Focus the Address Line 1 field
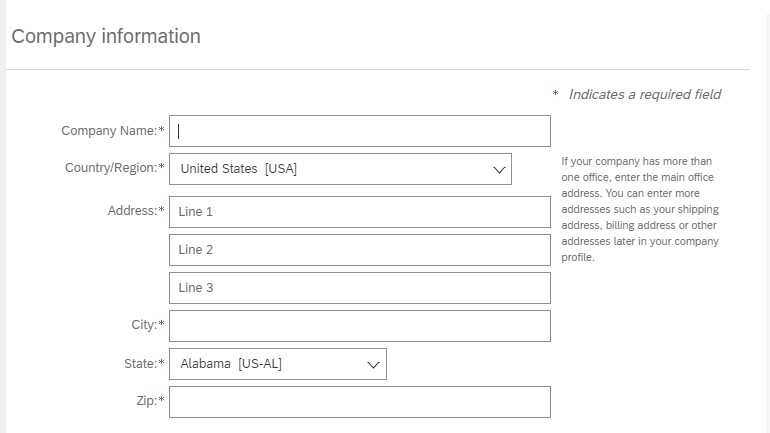The image size is (770, 433). tap(360, 212)
